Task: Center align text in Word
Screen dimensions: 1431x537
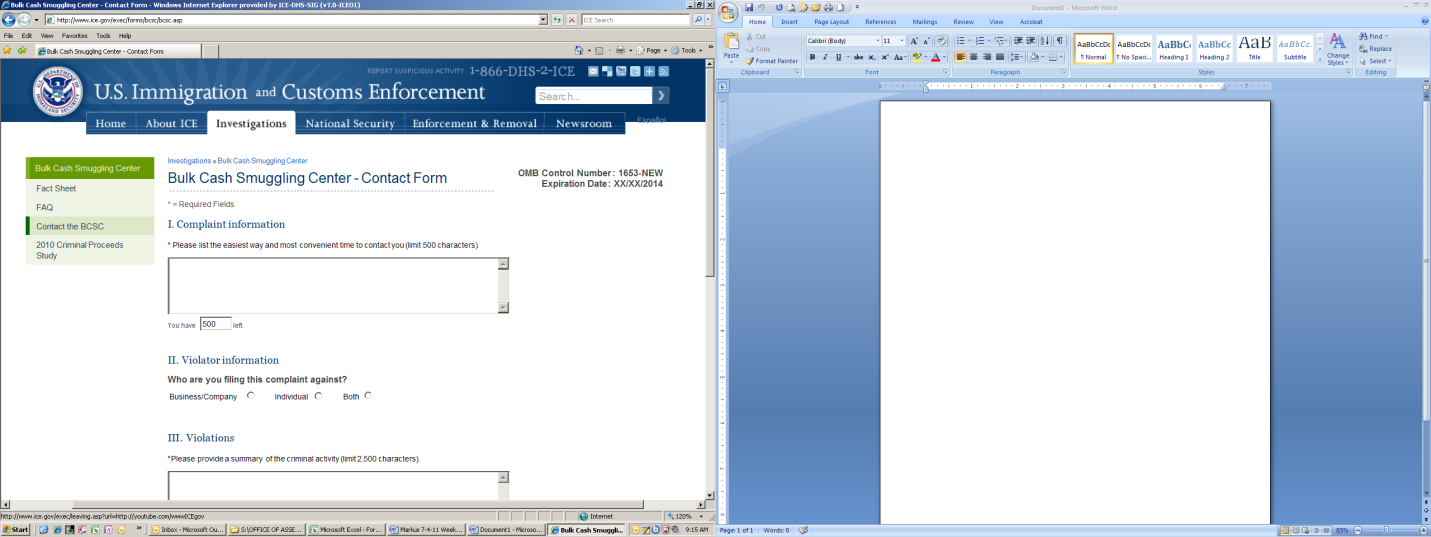Action: (973, 57)
